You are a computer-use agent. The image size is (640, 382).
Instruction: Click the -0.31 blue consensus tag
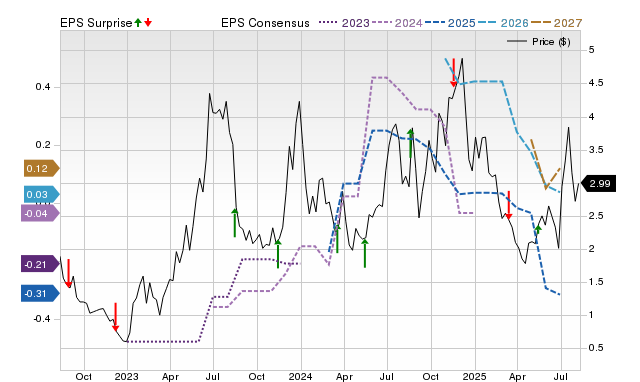40,293
